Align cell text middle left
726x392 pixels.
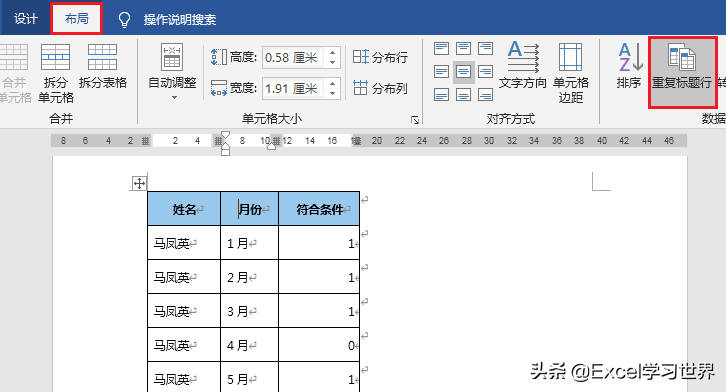(x=441, y=72)
